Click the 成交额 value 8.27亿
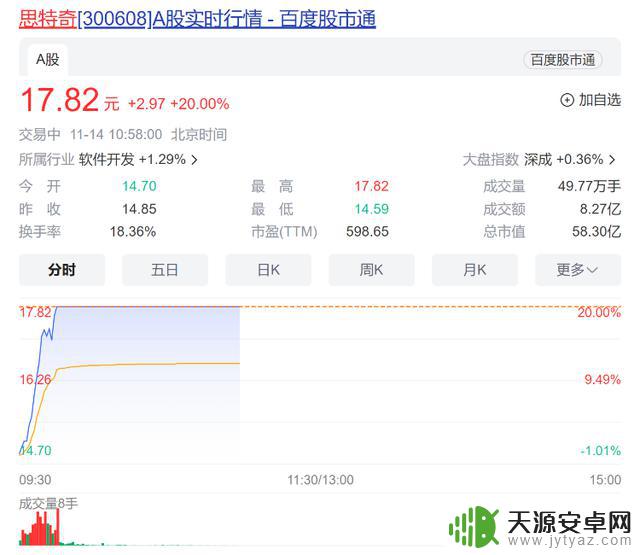Image resolution: width=640 pixels, height=555 pixels. tap(600, 209)
